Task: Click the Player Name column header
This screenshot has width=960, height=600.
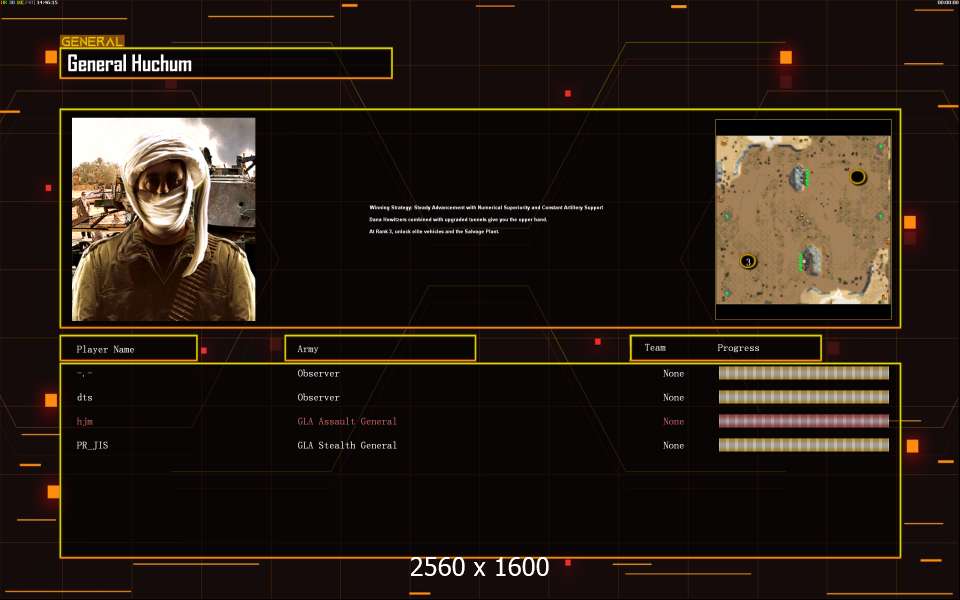Action: [128, 349]
